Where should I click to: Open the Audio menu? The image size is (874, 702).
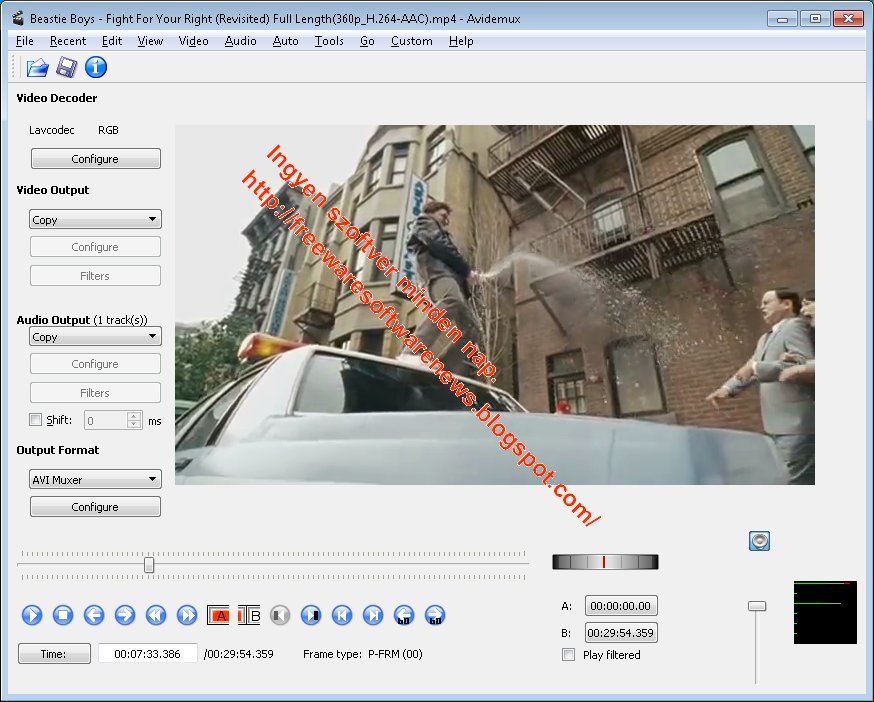240,41
